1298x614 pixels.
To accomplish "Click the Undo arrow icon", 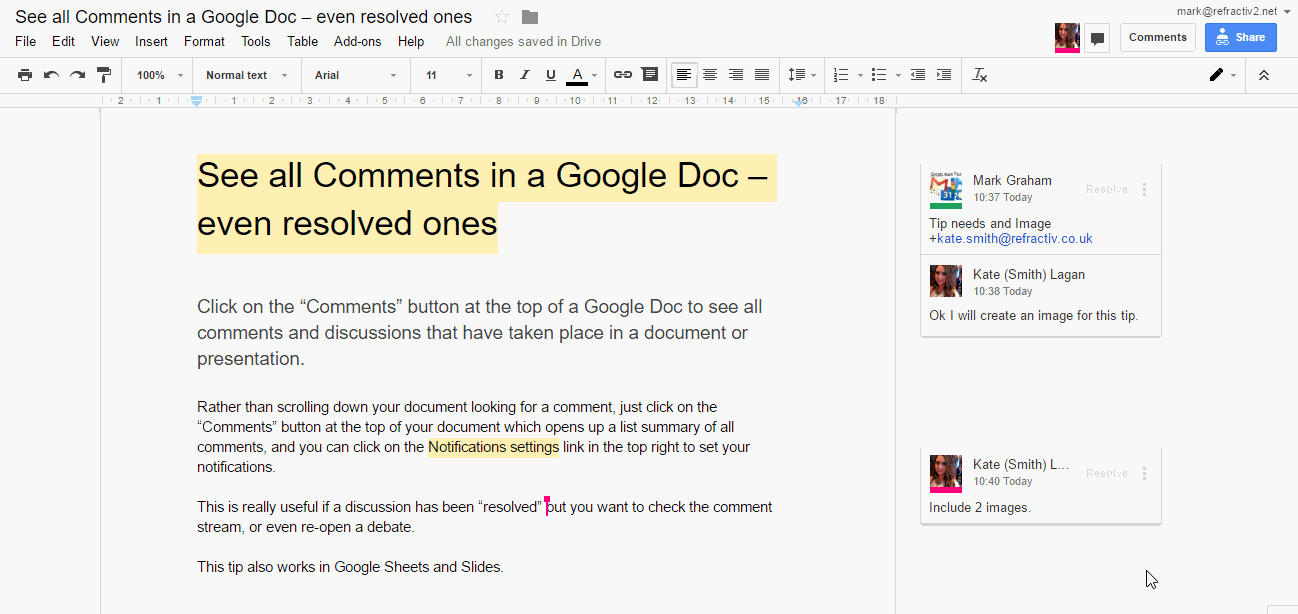I will click(51, 75).
